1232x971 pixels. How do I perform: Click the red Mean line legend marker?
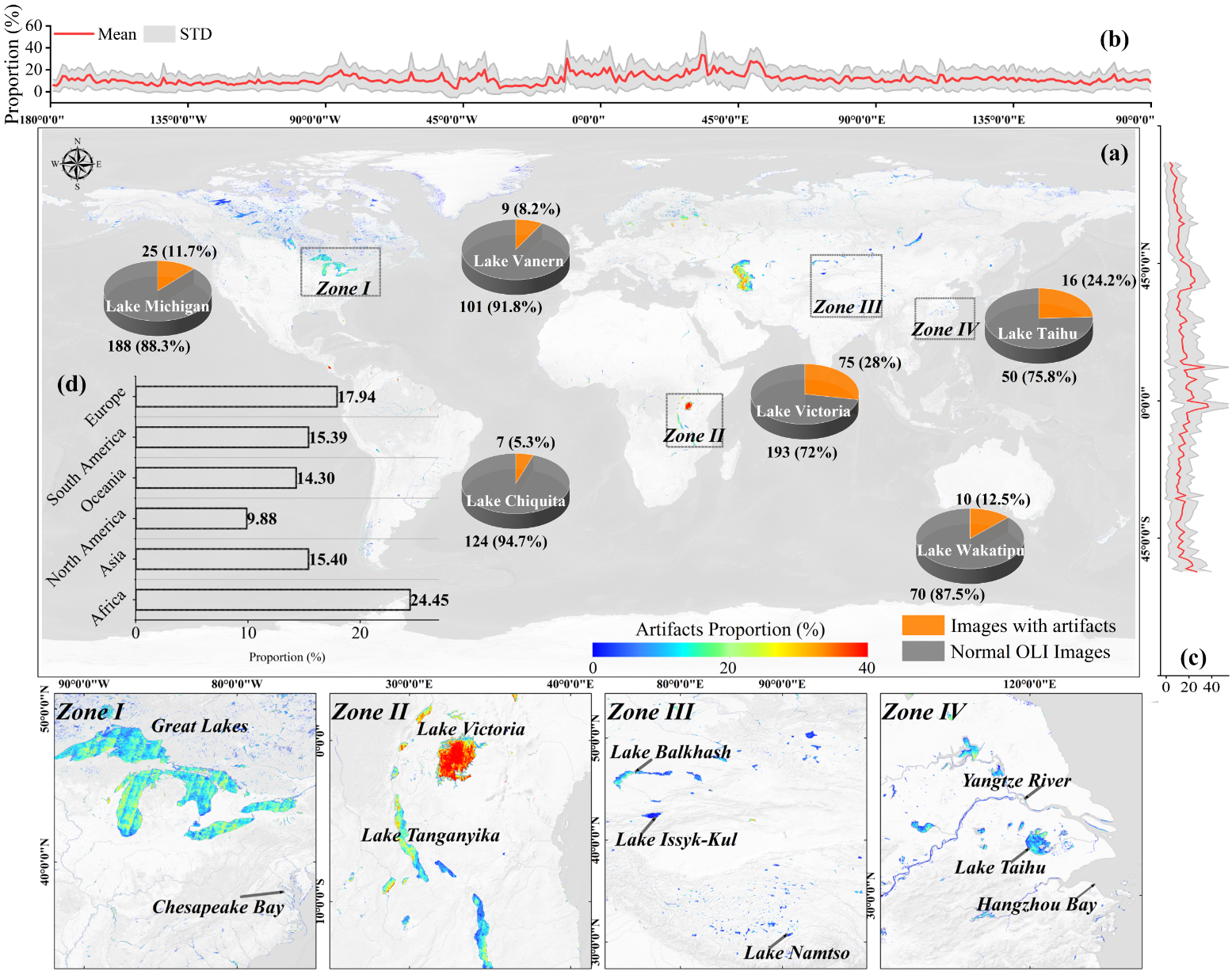[74, 34]
